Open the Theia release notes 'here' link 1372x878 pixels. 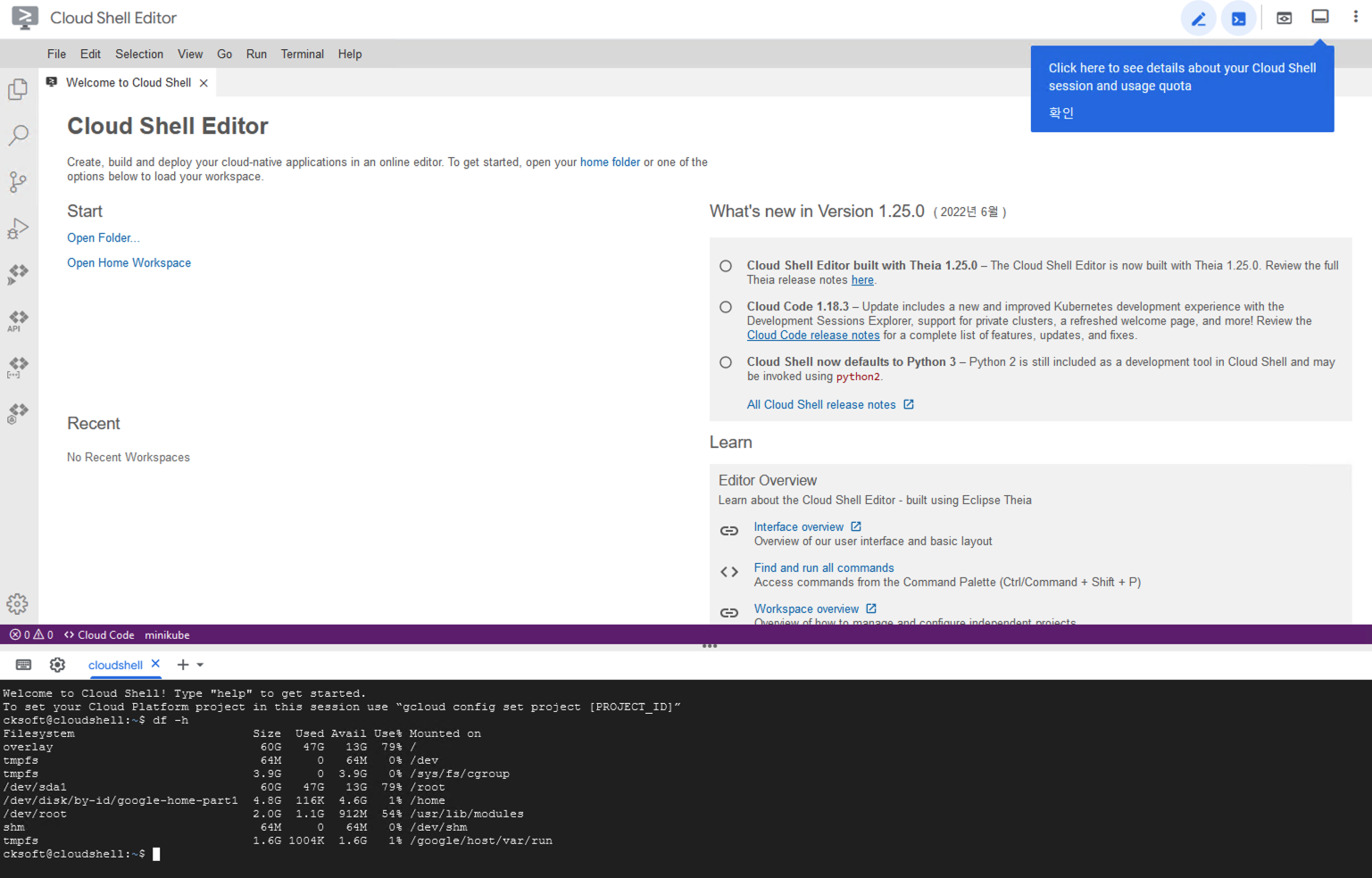862,280
